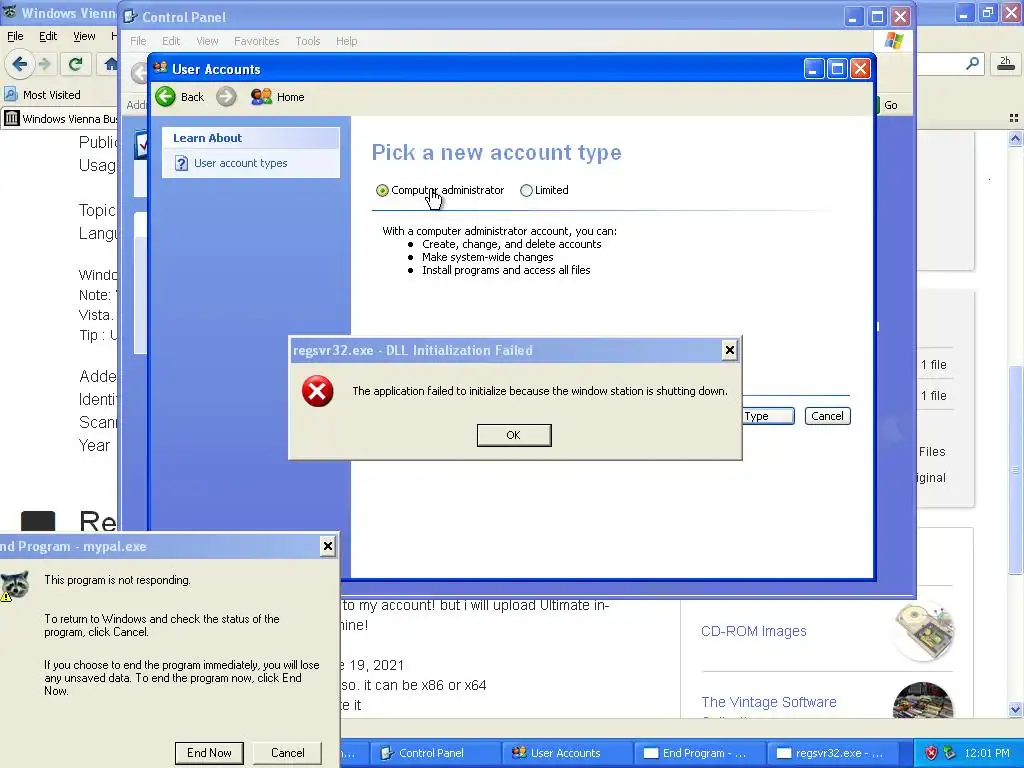Click the tray icon beside the clock

point(950,753)
